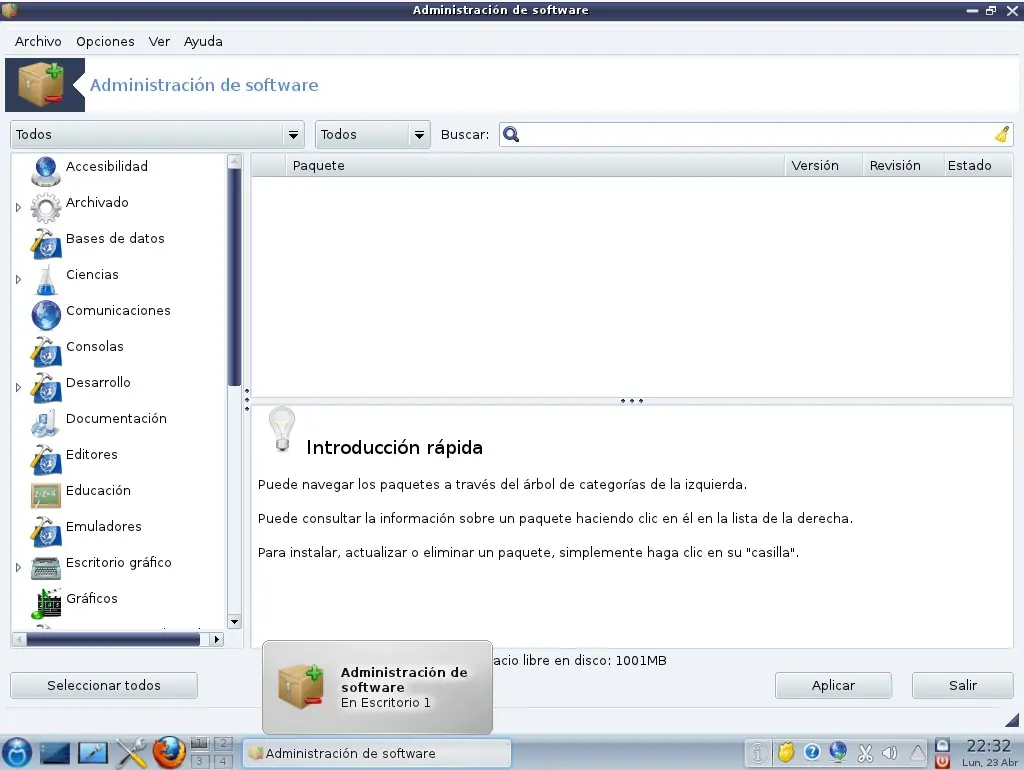Open the volume control in system tray
This screenshot has height=770, width=1024.
(889, 753)
